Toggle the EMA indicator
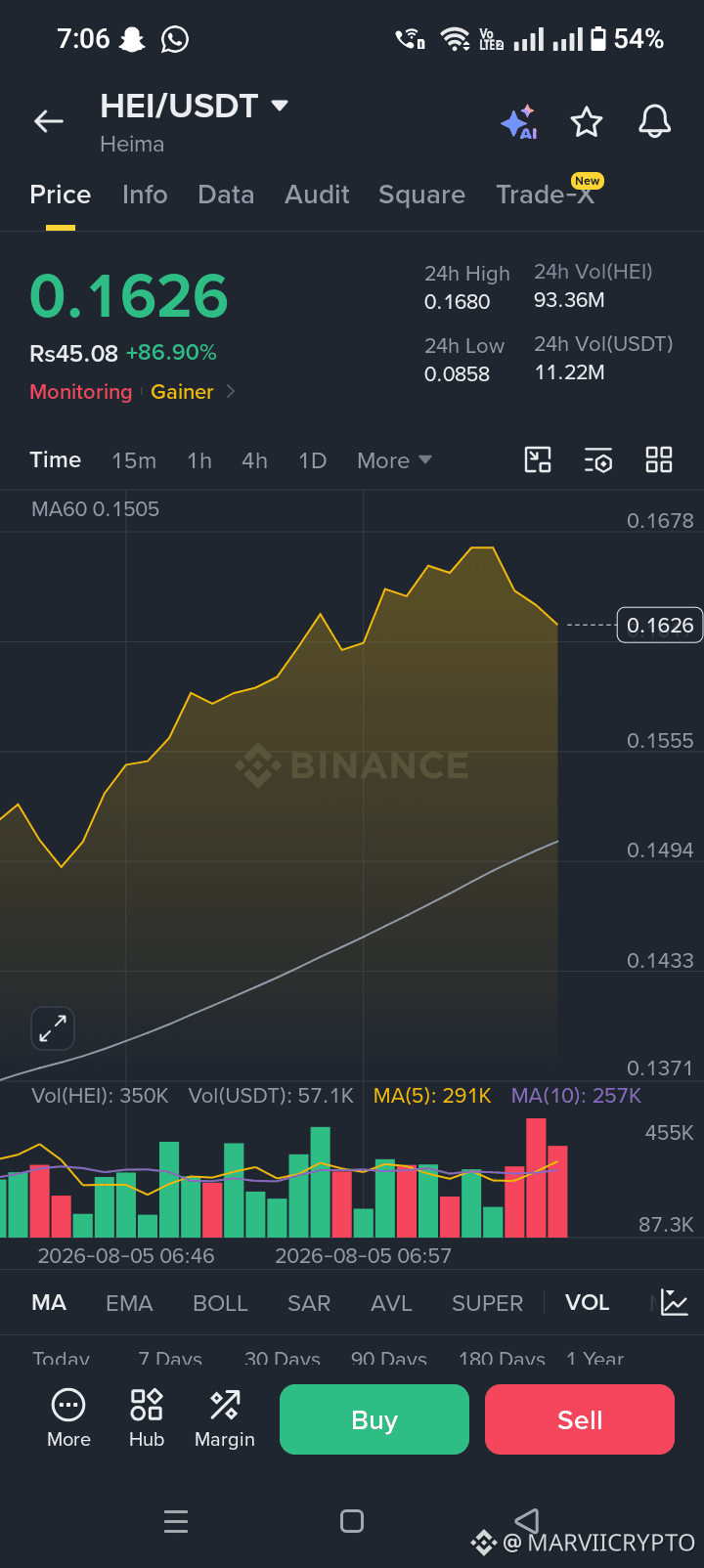The width and height of the screenshot is (704, 1568). [x=129, y=1303]
